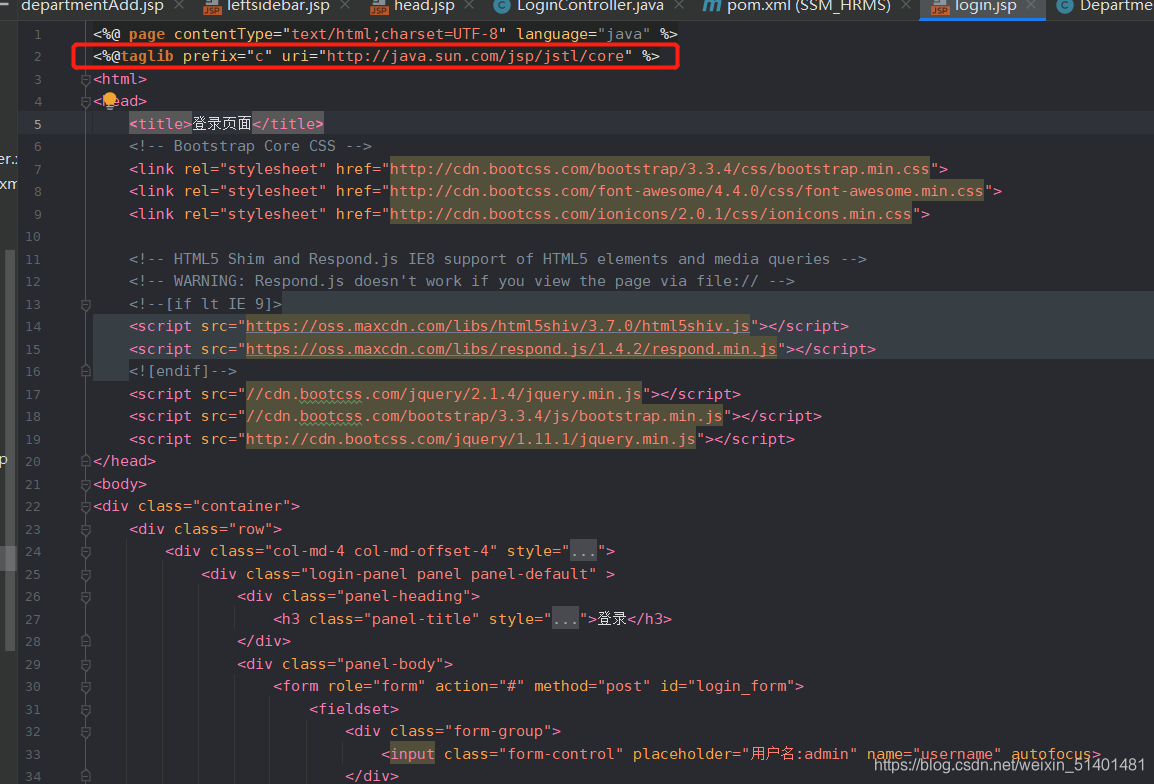Click the 'Bootstrap Core CSS' comment
Viewport: 1154px width, 784px height.
(250, 146)
